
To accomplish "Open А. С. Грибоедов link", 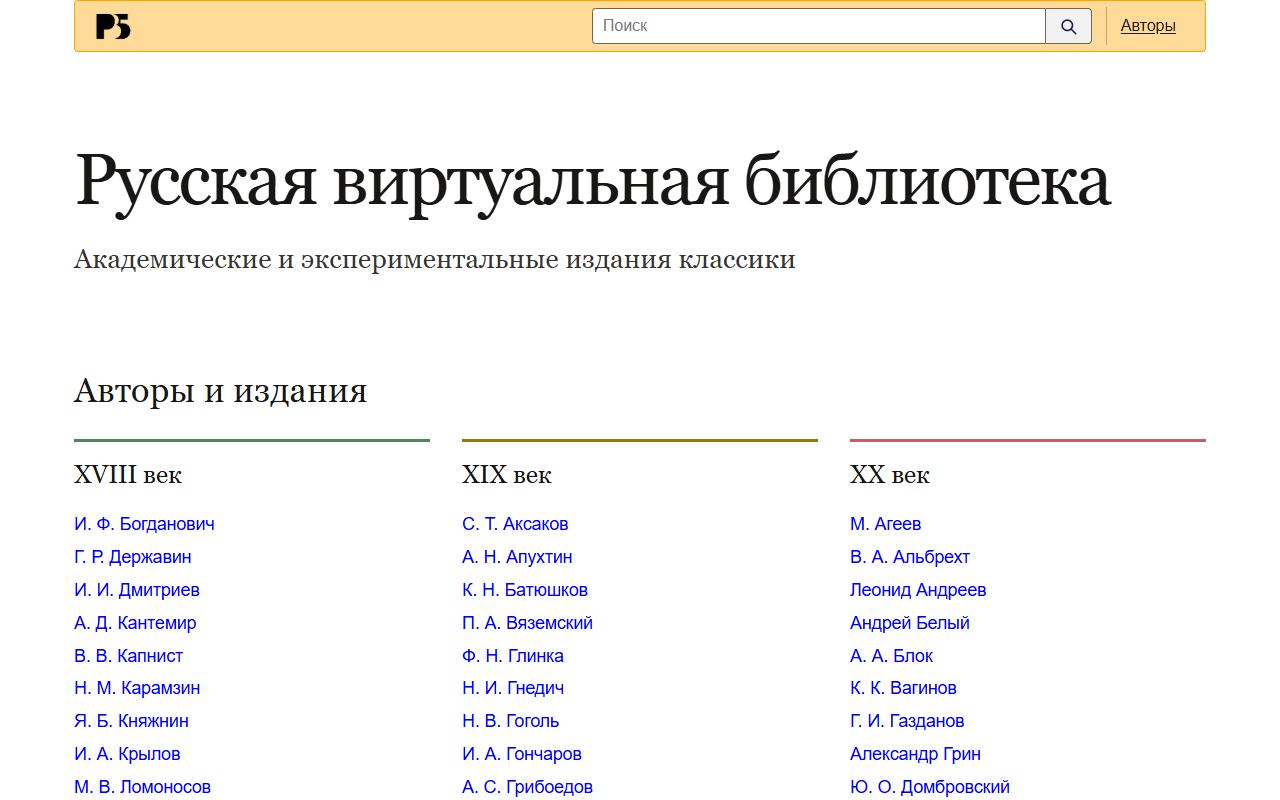I will (x=527, y=787).
